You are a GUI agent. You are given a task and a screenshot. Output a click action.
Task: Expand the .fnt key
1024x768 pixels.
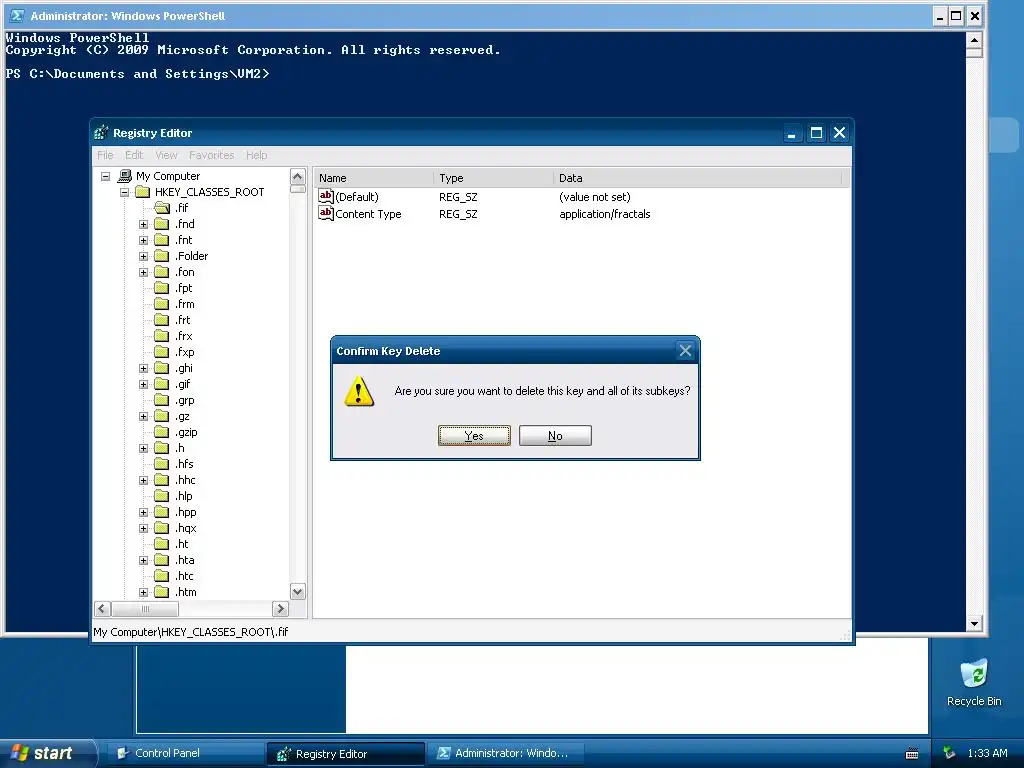pos(143,240)
